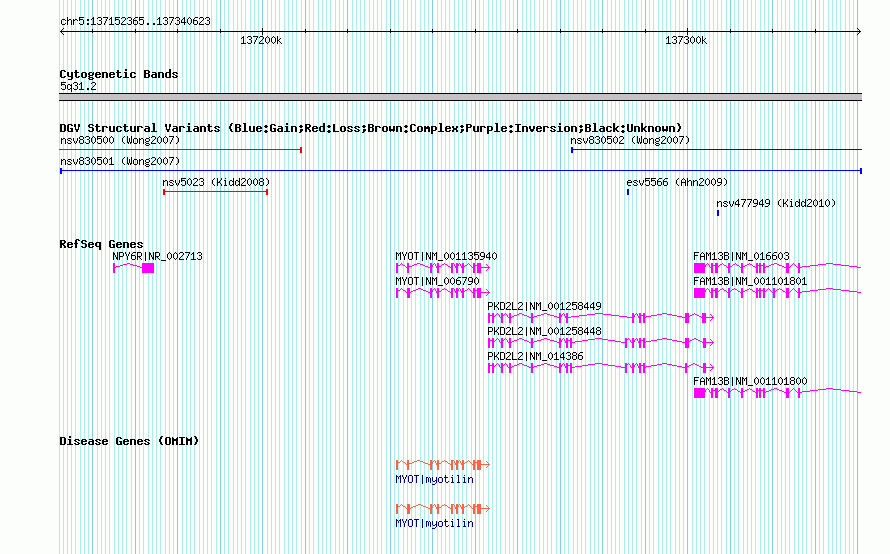
Task: Select the gray 5q31.2 cytogenetic band bar
Action: pos(460,97)
